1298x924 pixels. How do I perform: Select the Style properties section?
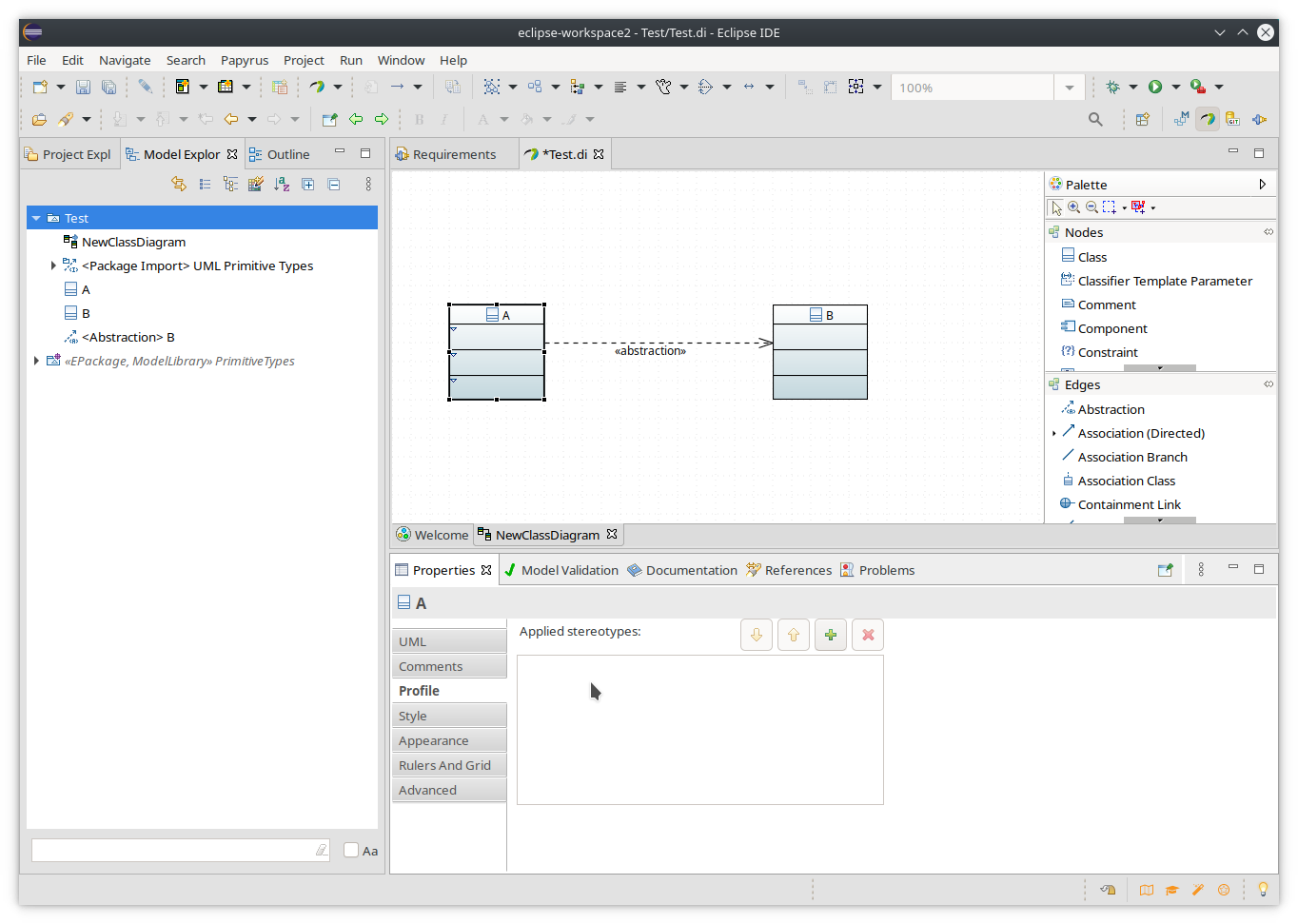(449, 716)
